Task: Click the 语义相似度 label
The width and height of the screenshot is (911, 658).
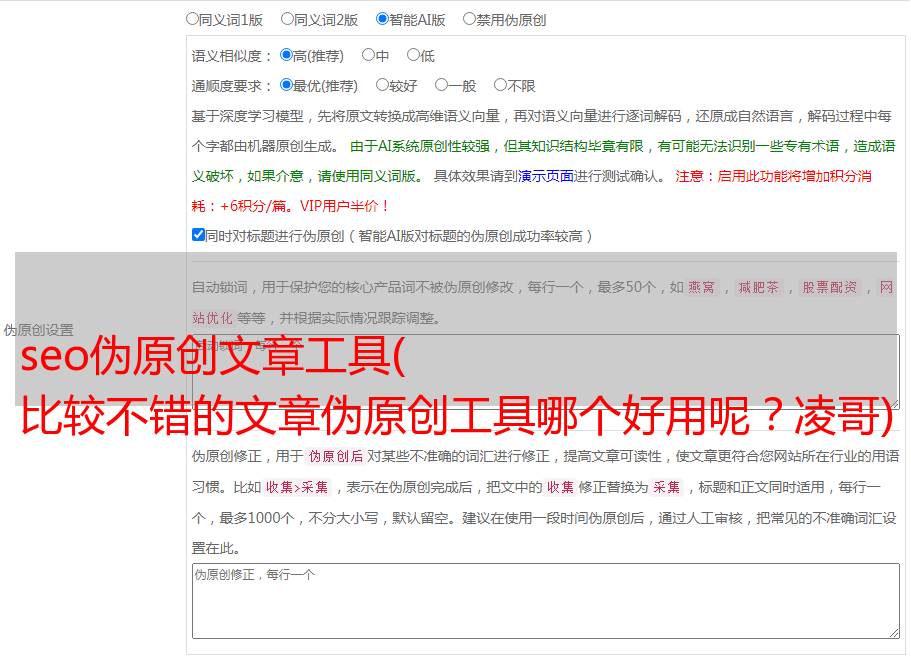Action: (x=231, y=56)
